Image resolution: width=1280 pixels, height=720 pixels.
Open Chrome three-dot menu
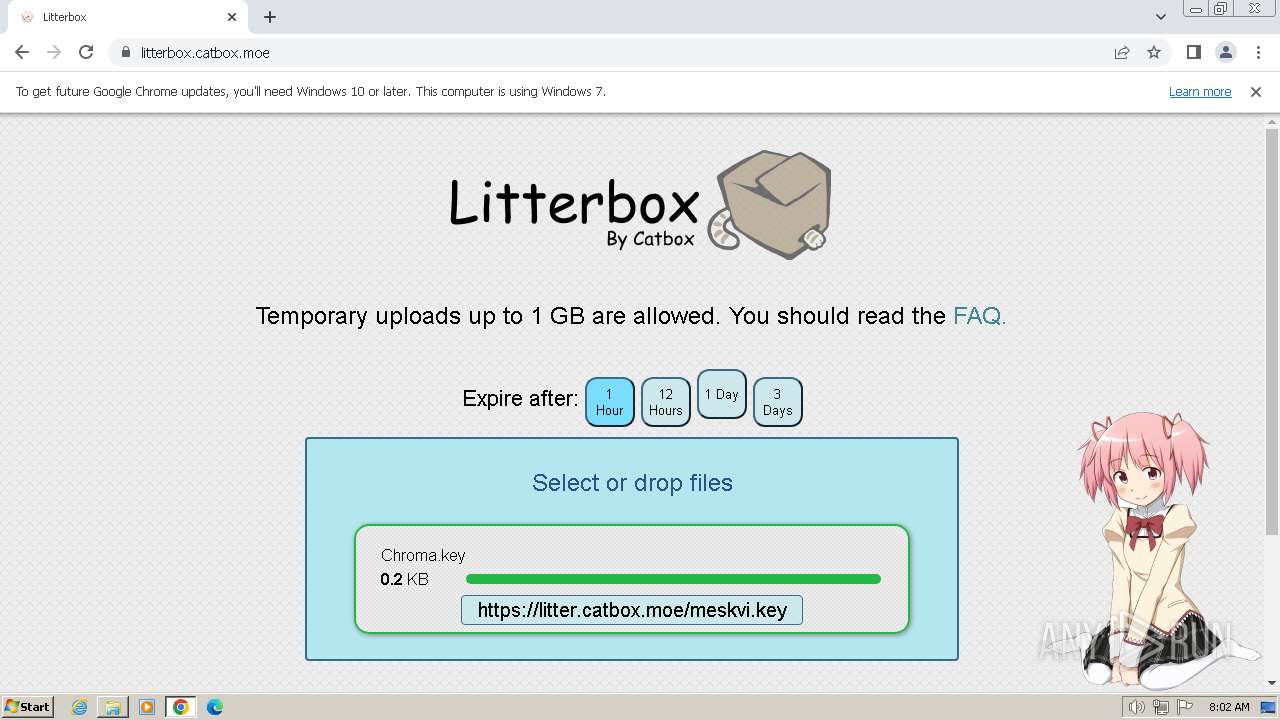(1258, 52)
